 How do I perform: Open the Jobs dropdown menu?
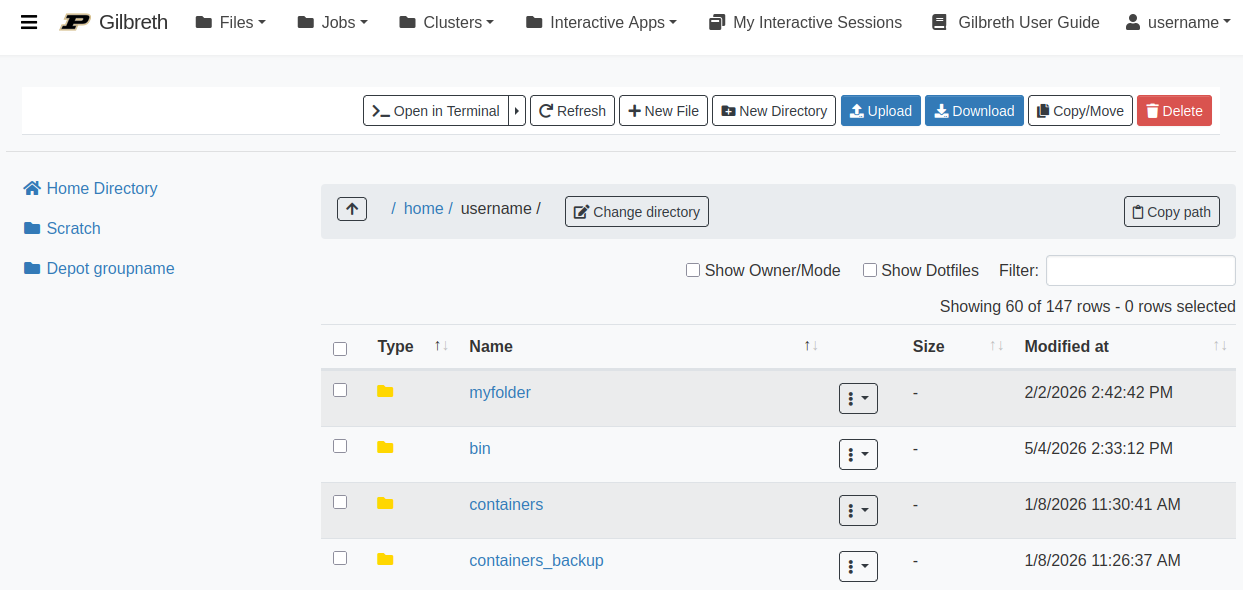point(333,22)
